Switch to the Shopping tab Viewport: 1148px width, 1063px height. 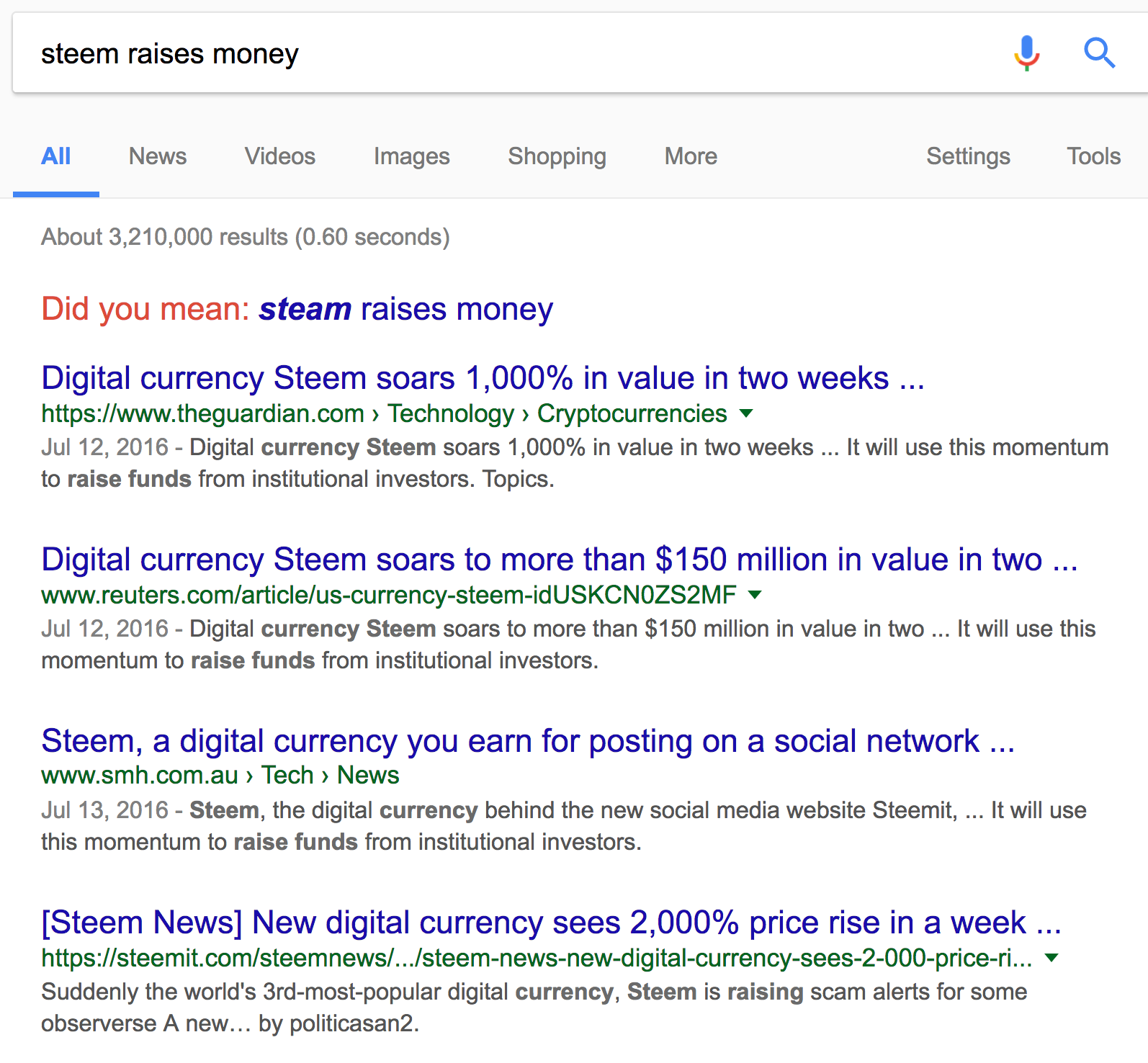557,156
